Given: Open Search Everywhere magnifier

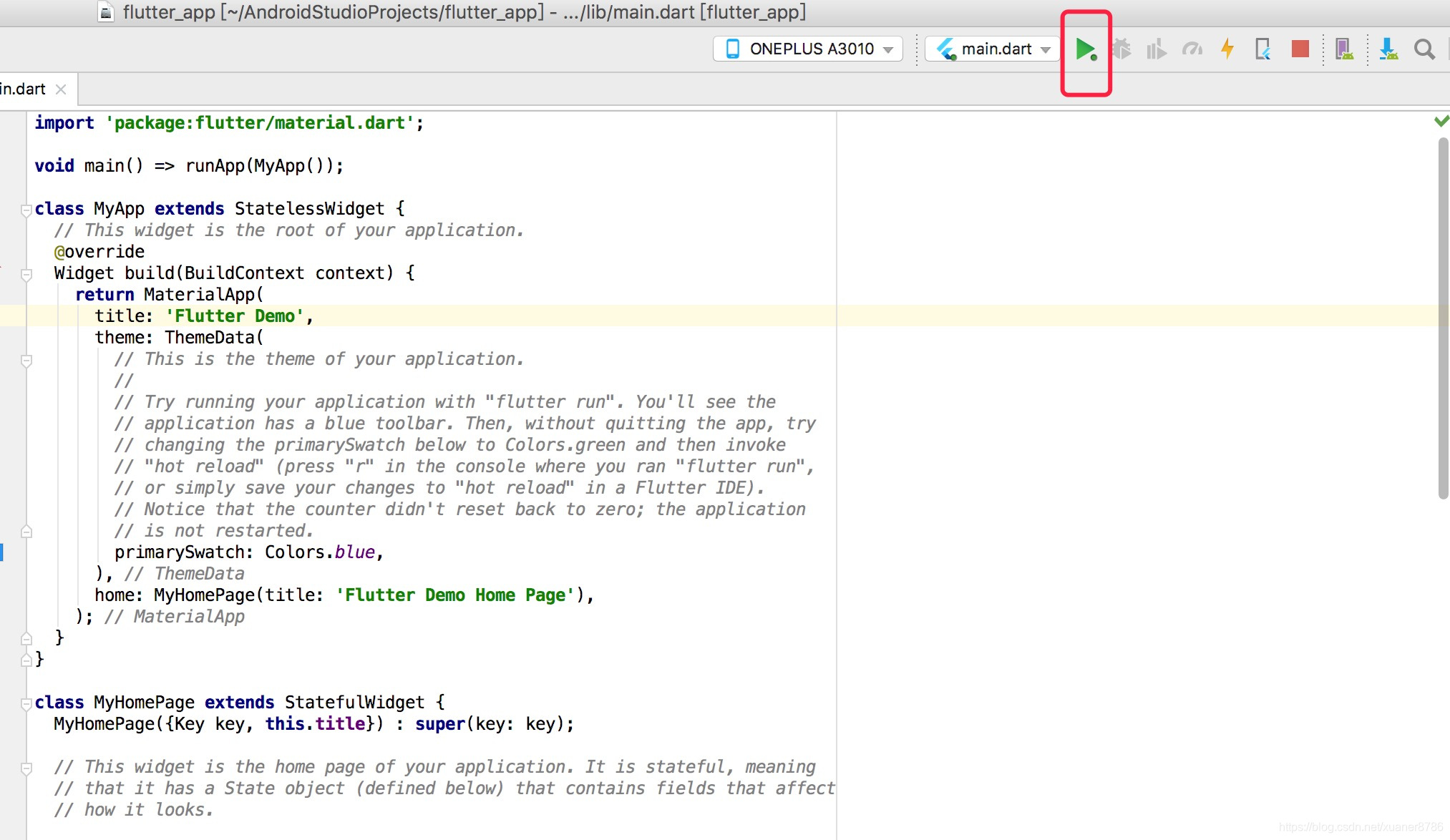Looking at the screenshot, I should [x=1424, y=49].
